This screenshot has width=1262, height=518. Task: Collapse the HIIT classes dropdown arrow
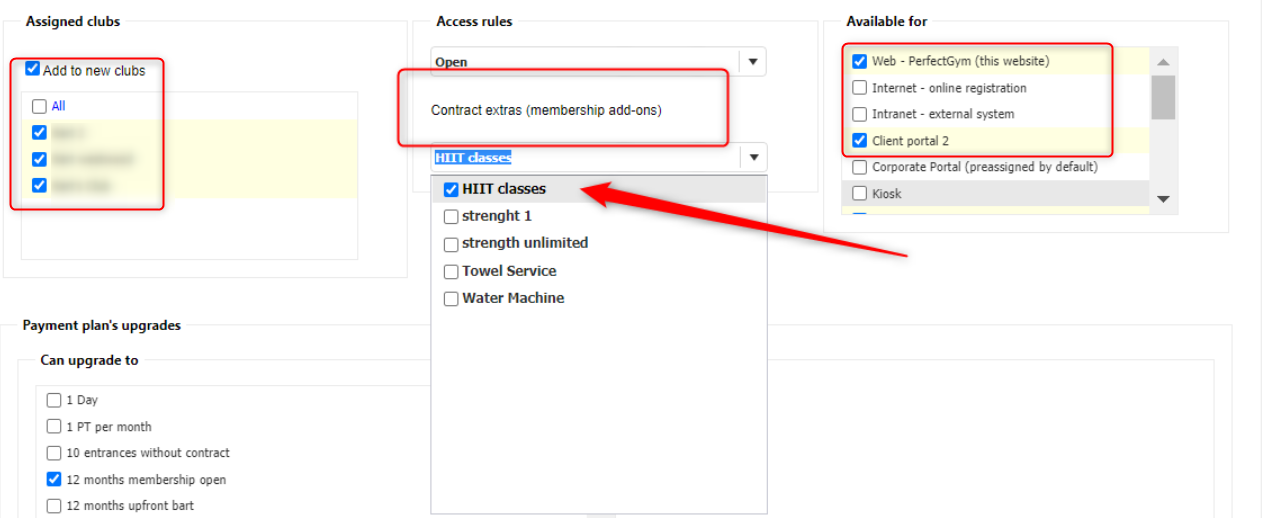pos(753,157)
